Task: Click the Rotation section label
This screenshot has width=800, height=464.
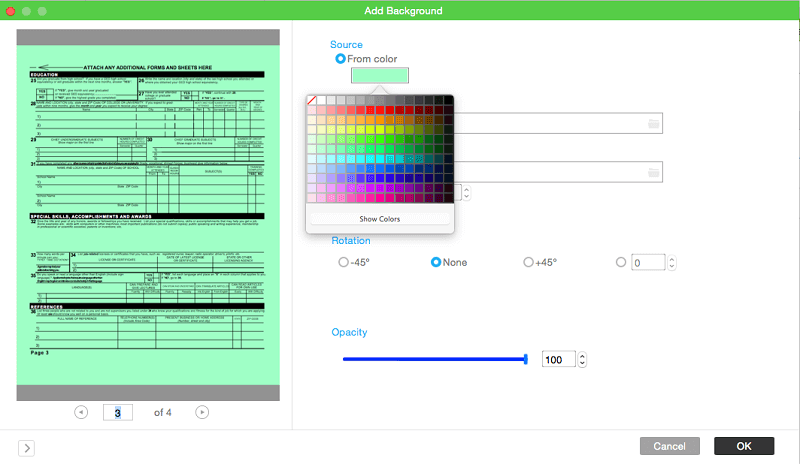Action: click(351, 240)
